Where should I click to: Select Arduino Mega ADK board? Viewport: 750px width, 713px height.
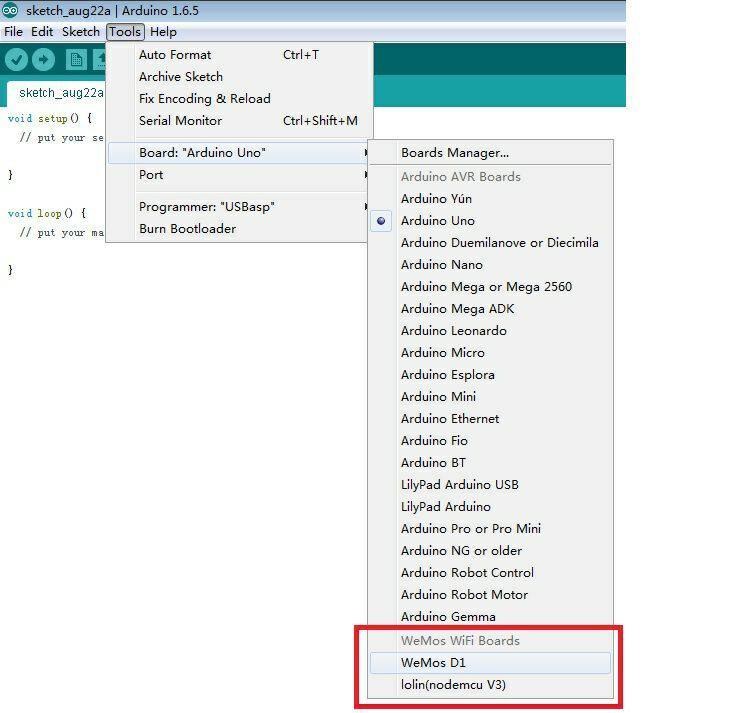pyautogui.click(x=490, y=309)
